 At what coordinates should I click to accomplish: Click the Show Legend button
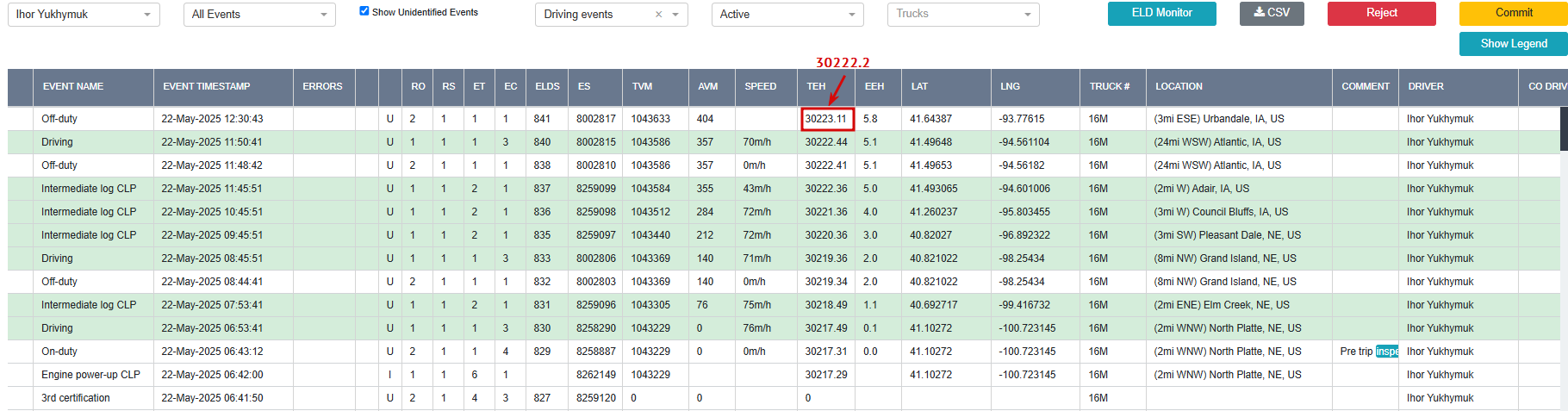click(x=1514, y=44)
